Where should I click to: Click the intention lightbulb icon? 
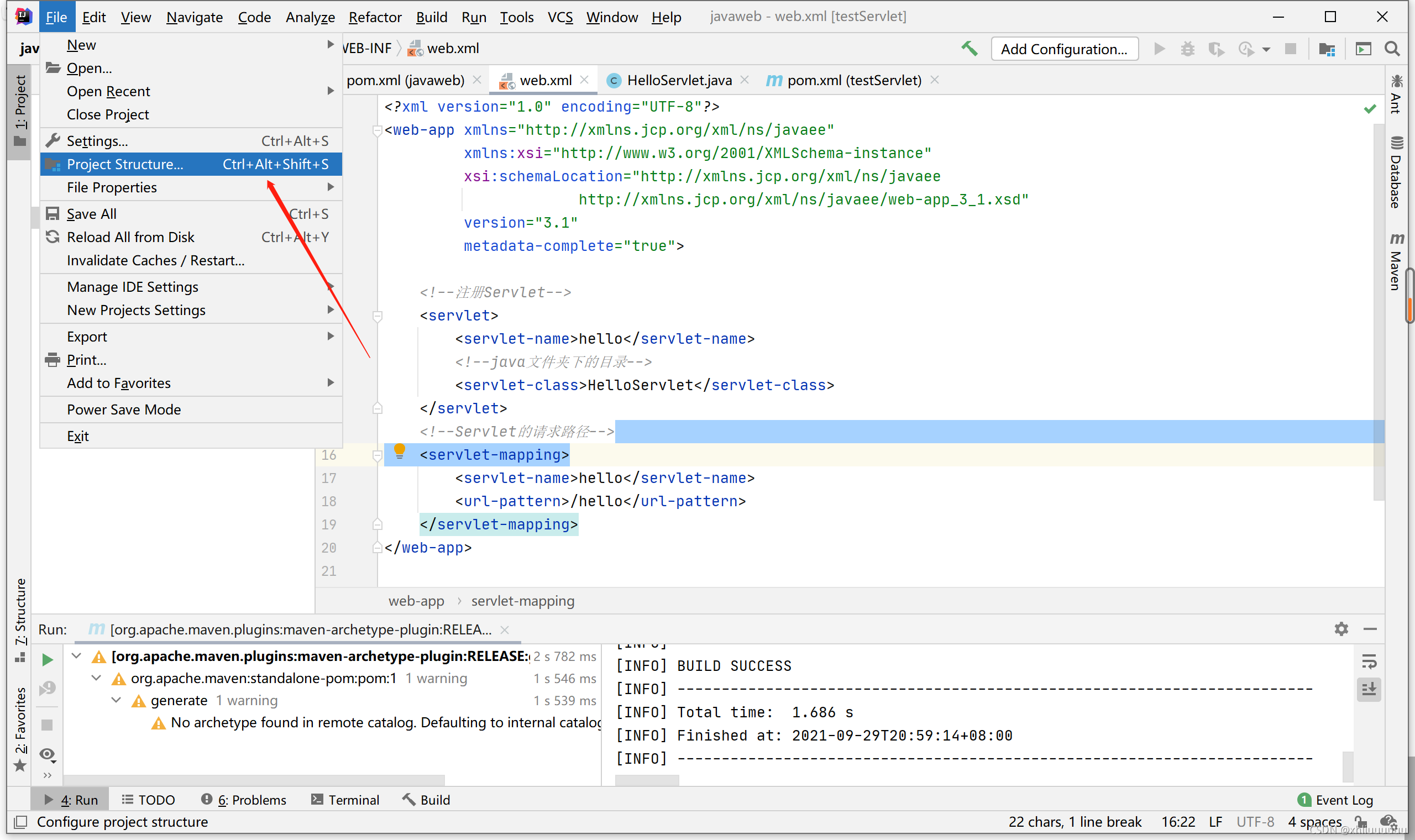coord(399,451)
